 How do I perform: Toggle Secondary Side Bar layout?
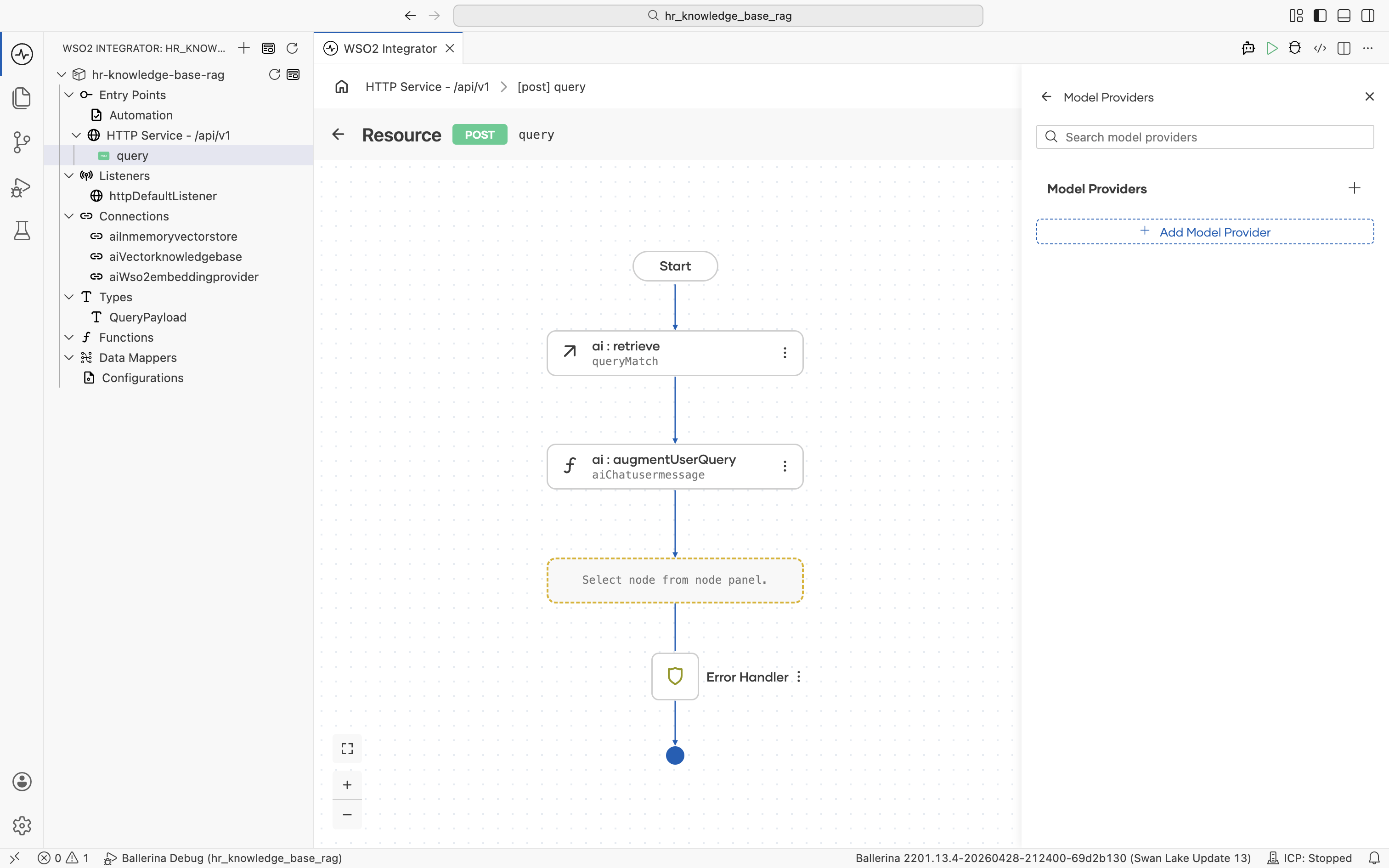[x=1368, y=16]
